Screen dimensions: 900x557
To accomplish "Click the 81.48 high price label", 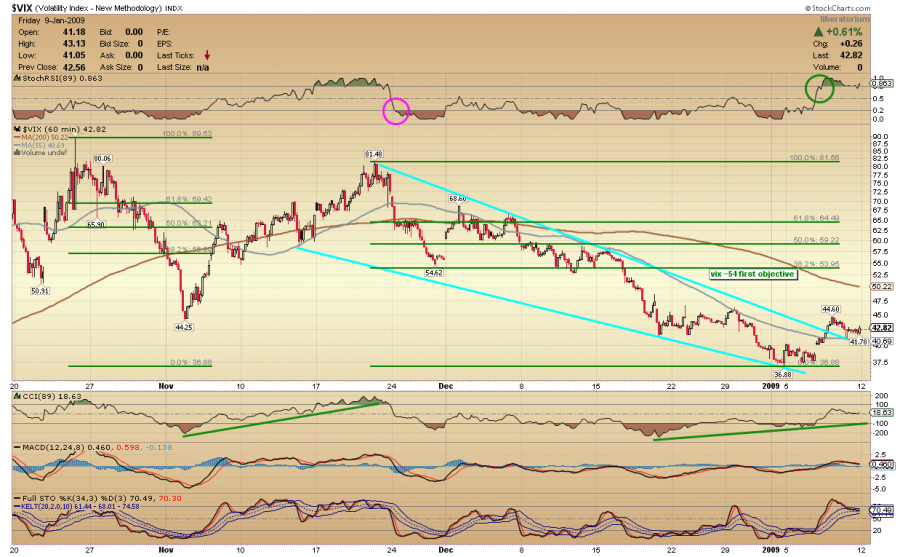I will click(x=373, y=154).
